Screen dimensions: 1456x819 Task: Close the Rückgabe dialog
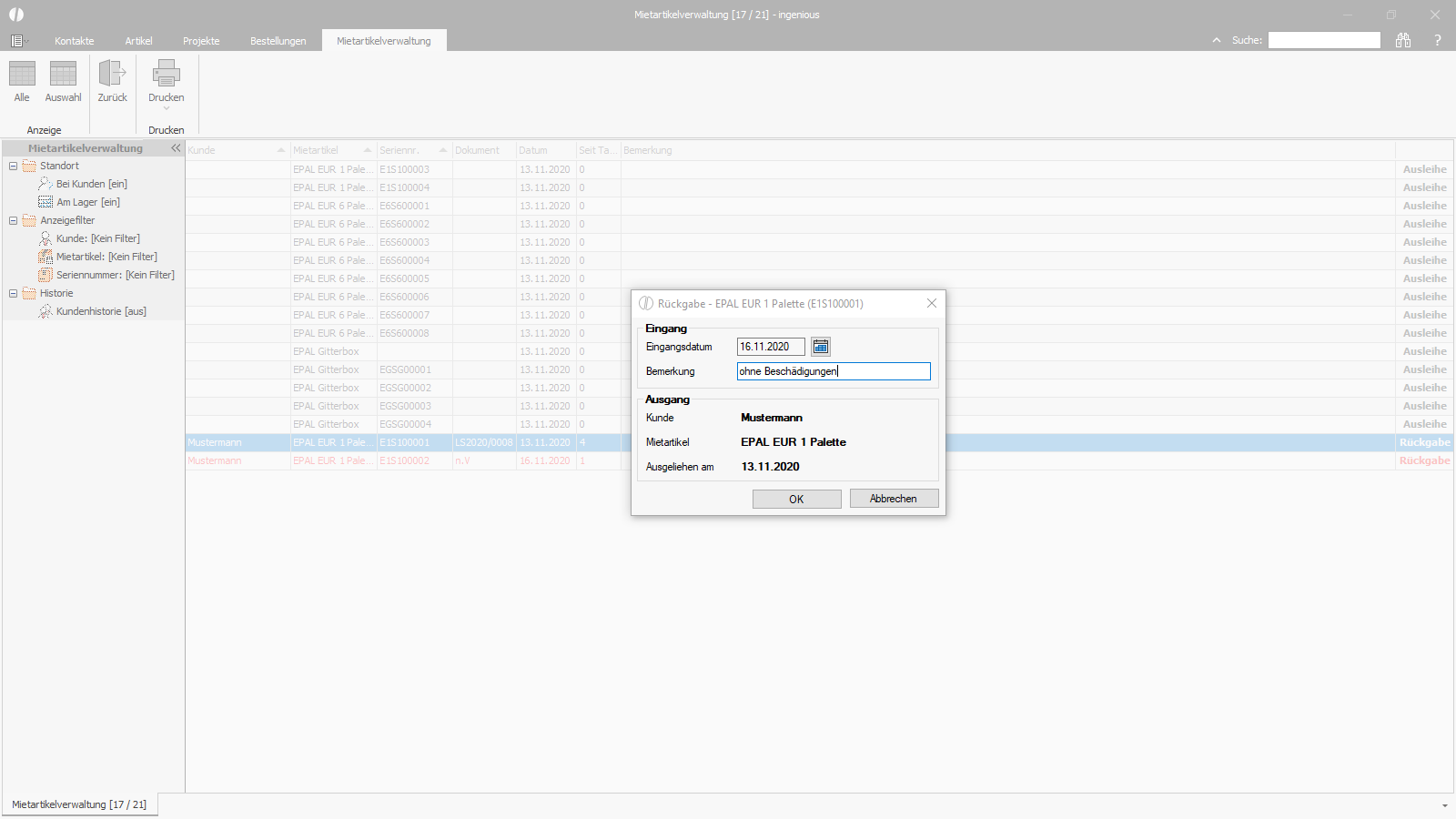(932, 303)
